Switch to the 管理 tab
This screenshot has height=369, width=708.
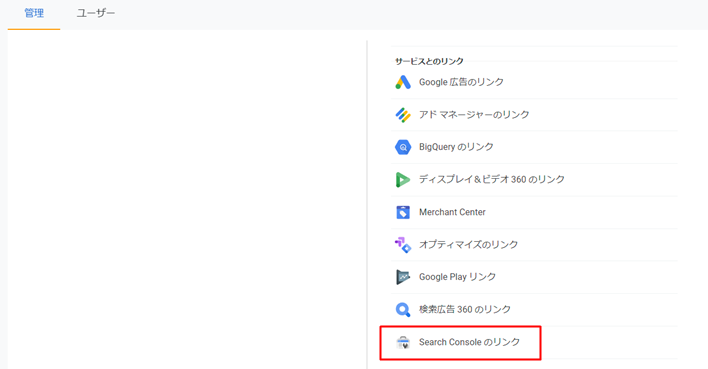point(34,14)
